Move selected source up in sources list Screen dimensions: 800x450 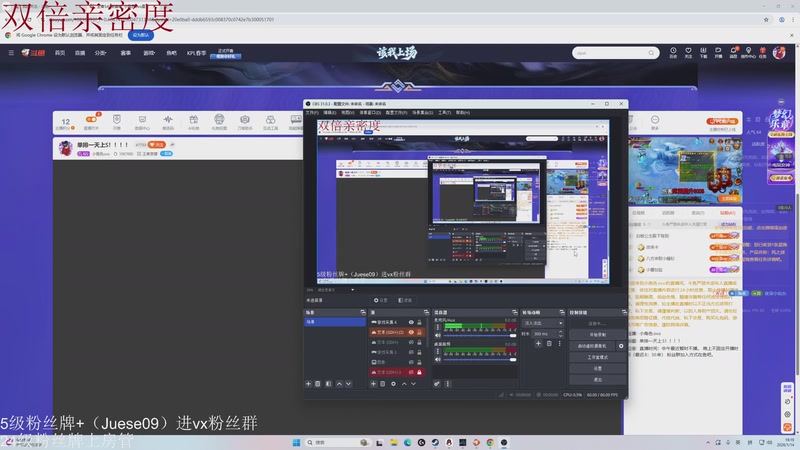point(404,384)
